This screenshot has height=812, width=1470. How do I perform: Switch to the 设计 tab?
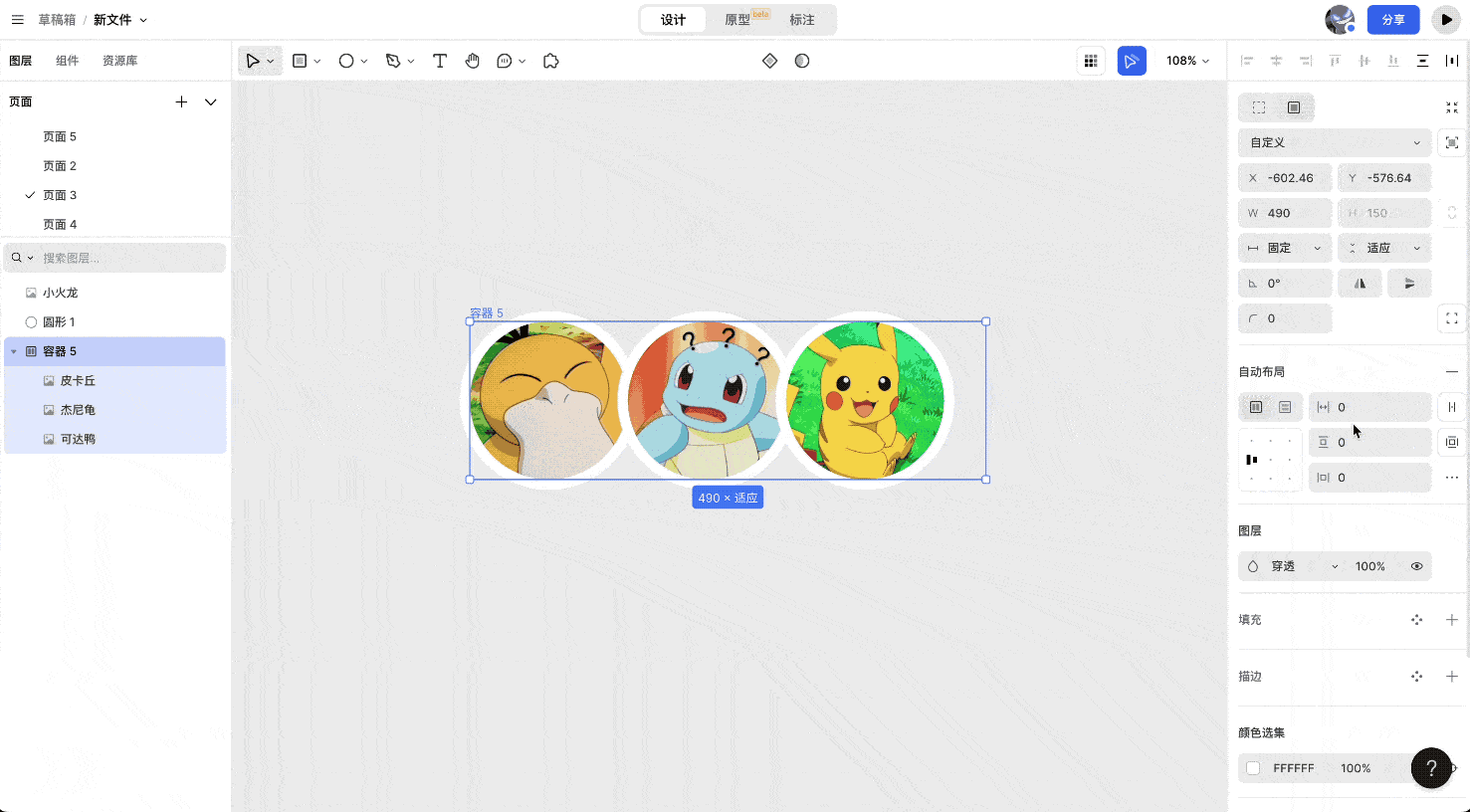(x=673, y=20)
